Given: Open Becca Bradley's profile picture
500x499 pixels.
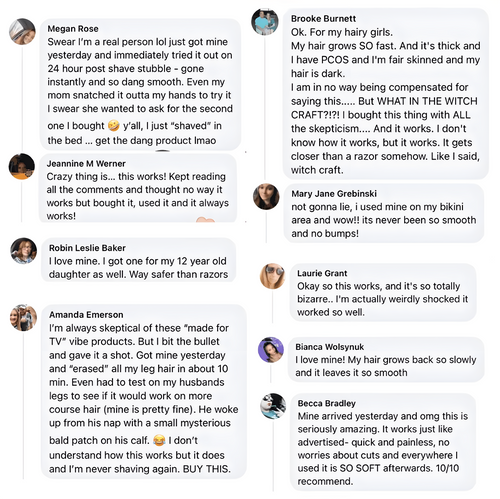Looking at the screenshot, I should click(x=273, y=406).
